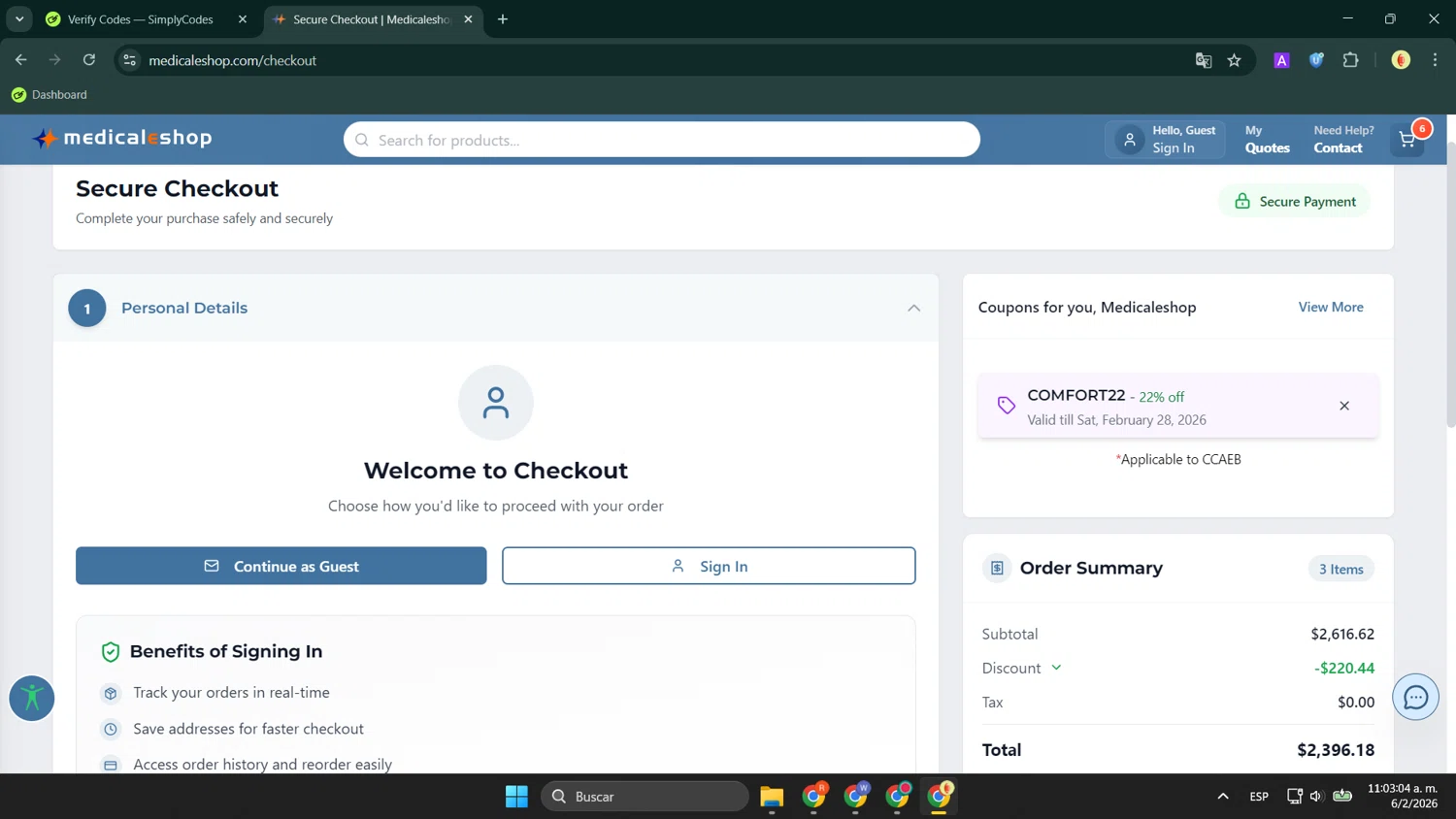Open File Explorer from taskbar
Image resolution: width=1456 pixels, height=819 pixels.
pyautogui.click(x=772, y=797)
